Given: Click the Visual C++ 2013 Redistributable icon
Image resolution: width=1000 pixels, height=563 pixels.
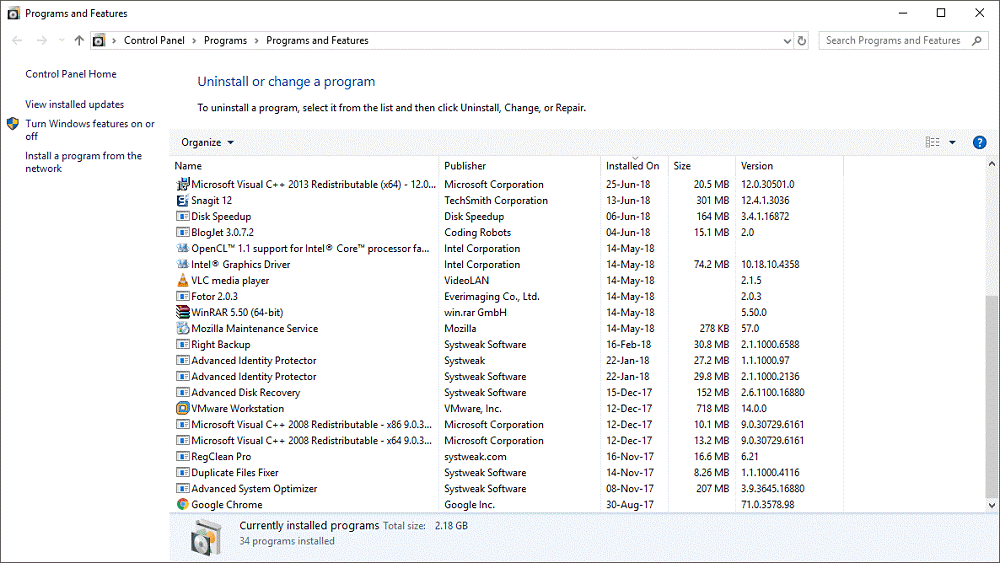Looking at the screenshot, I should point(182,184).
